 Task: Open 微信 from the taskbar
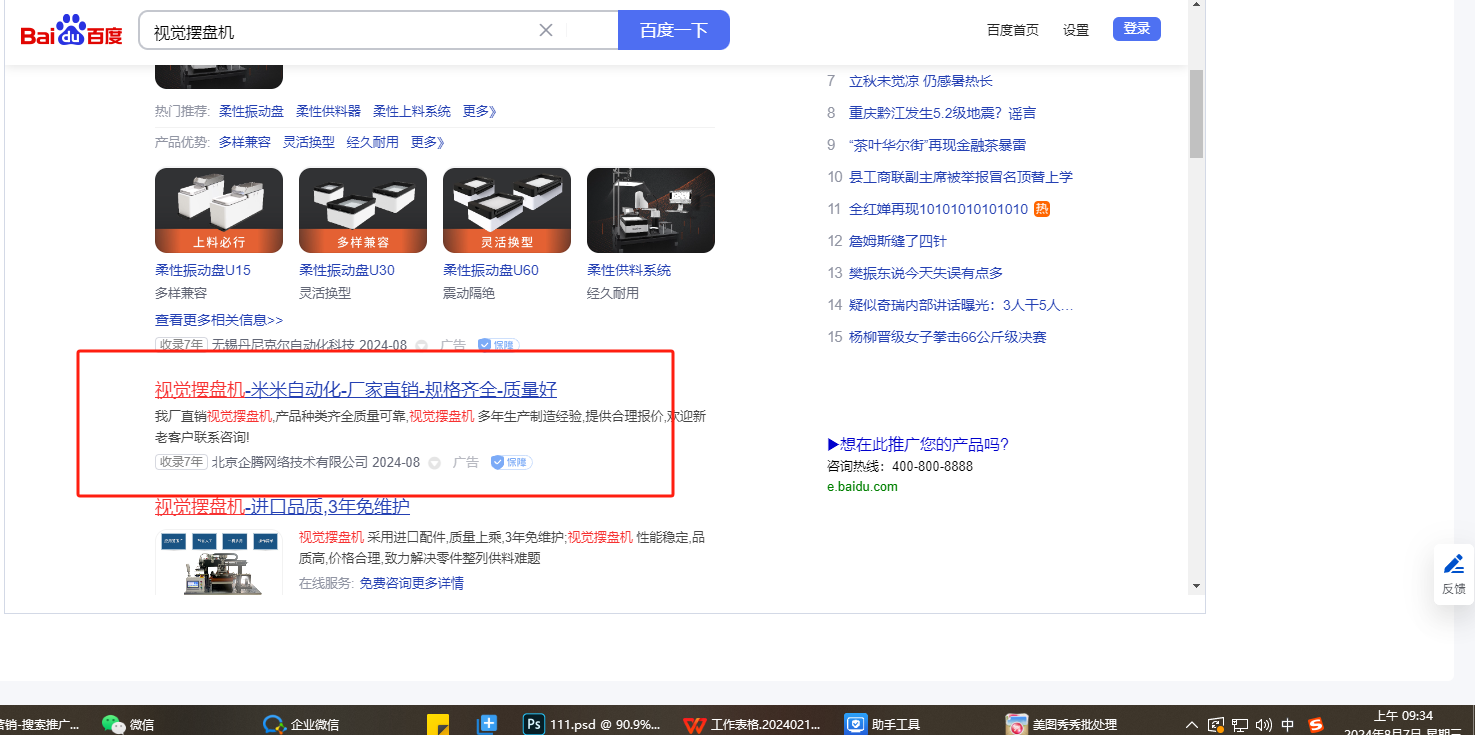128,724
